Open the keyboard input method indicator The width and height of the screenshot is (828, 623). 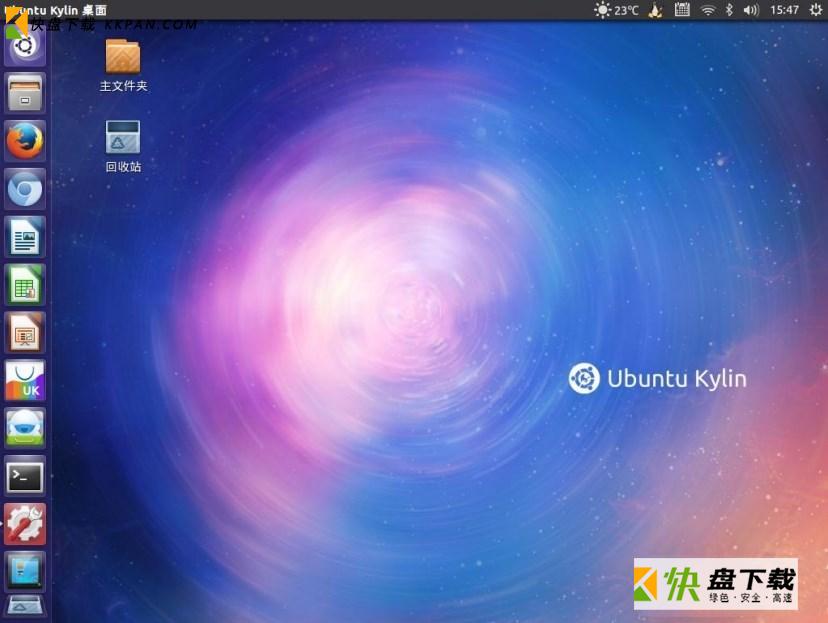tap(682, 10)
